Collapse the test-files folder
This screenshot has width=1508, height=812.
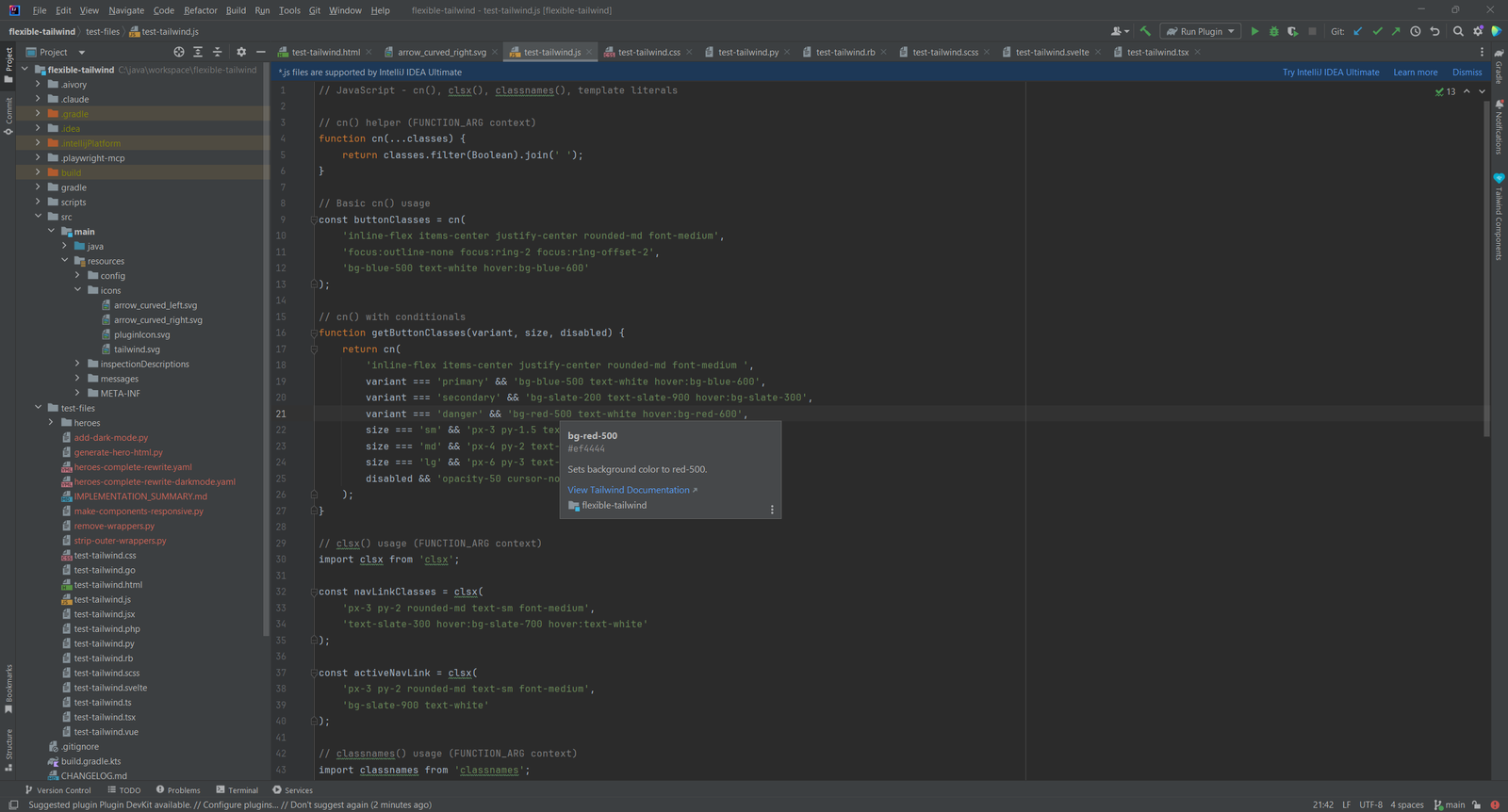tap(38, 408)
